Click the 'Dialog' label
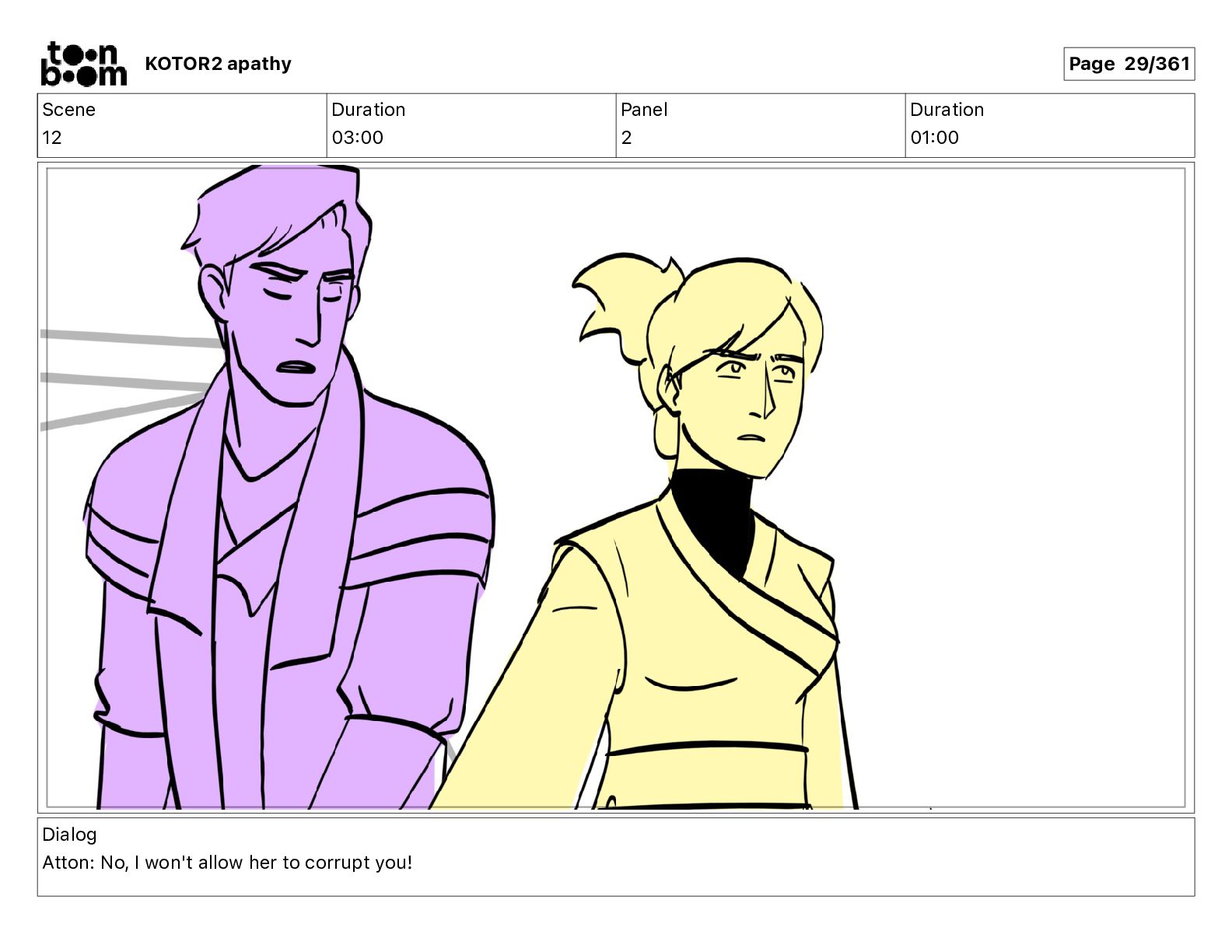1232x952 pixels. point(69,835)
